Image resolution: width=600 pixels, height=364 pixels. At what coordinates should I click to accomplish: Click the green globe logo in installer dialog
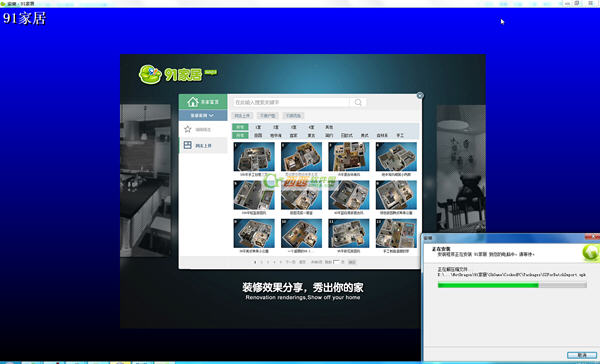pyautogui.click(x=590, y=253)
